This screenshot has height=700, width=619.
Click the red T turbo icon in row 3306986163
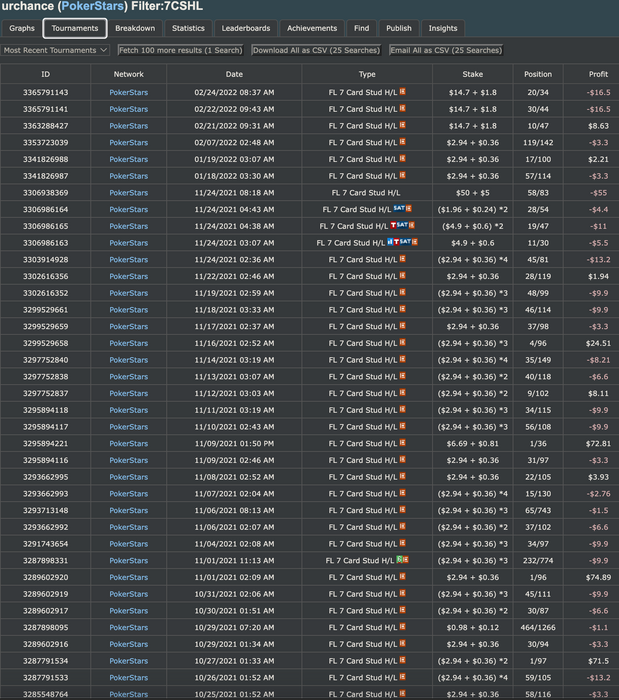396,242
